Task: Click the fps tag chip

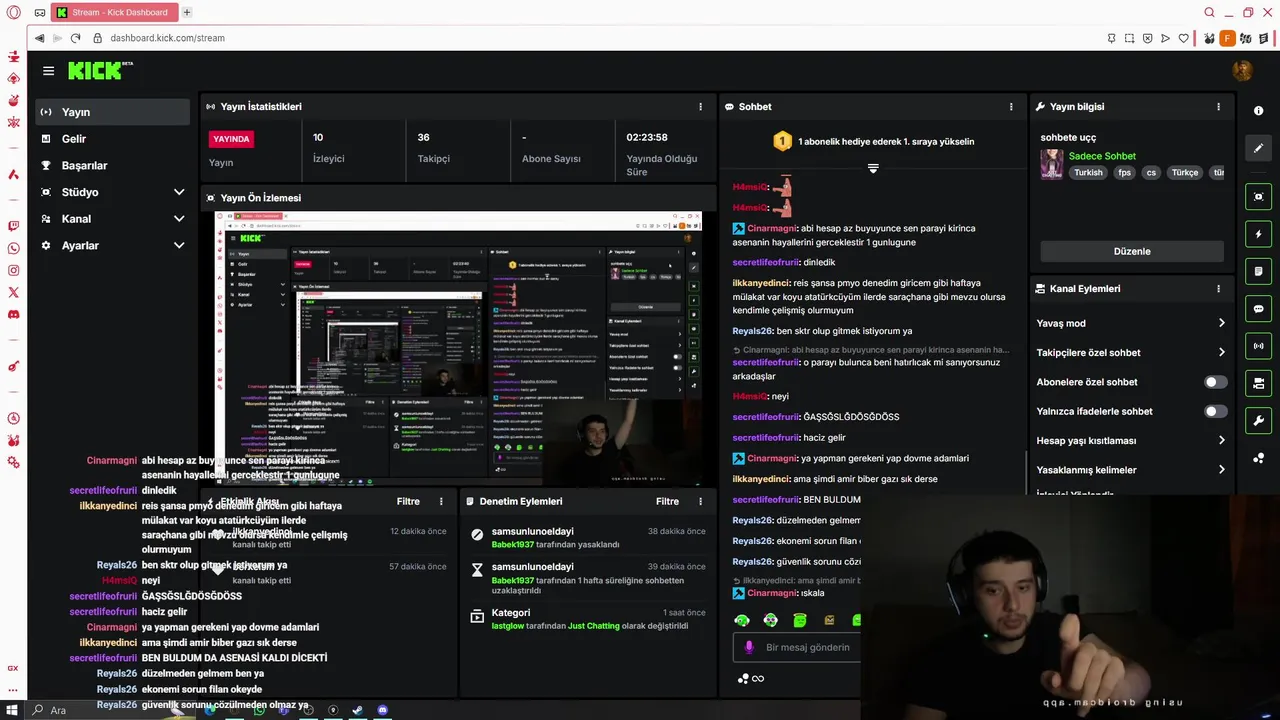Action: tap(1124, 172)
